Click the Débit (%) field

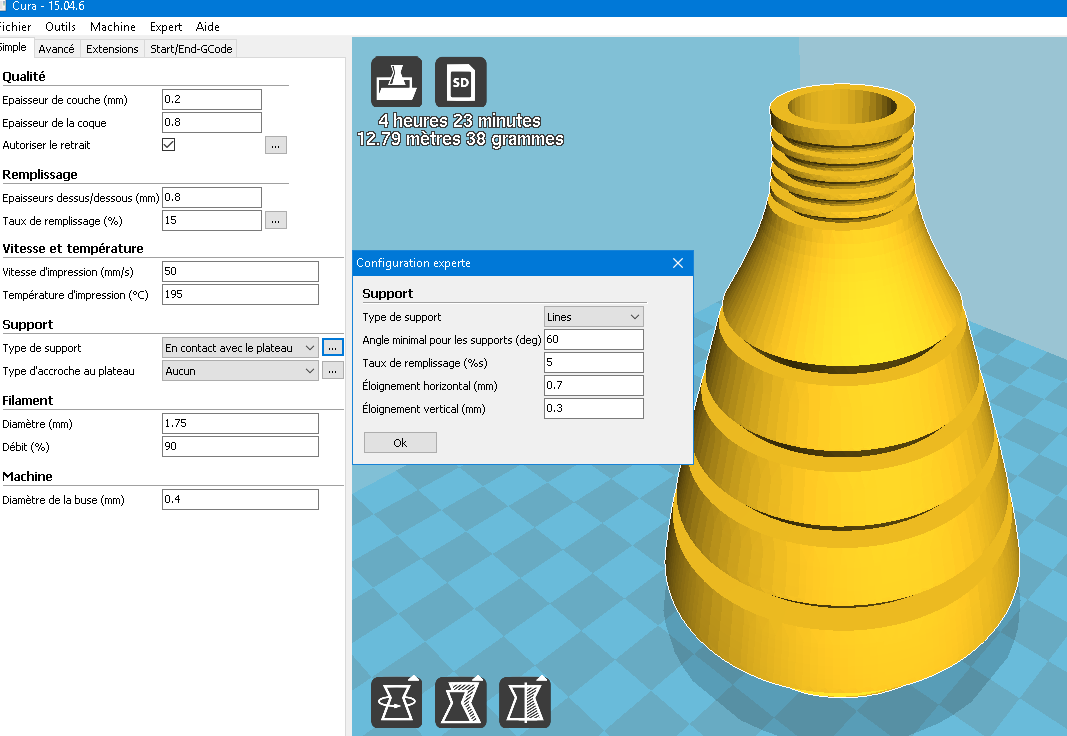[240, 446]
